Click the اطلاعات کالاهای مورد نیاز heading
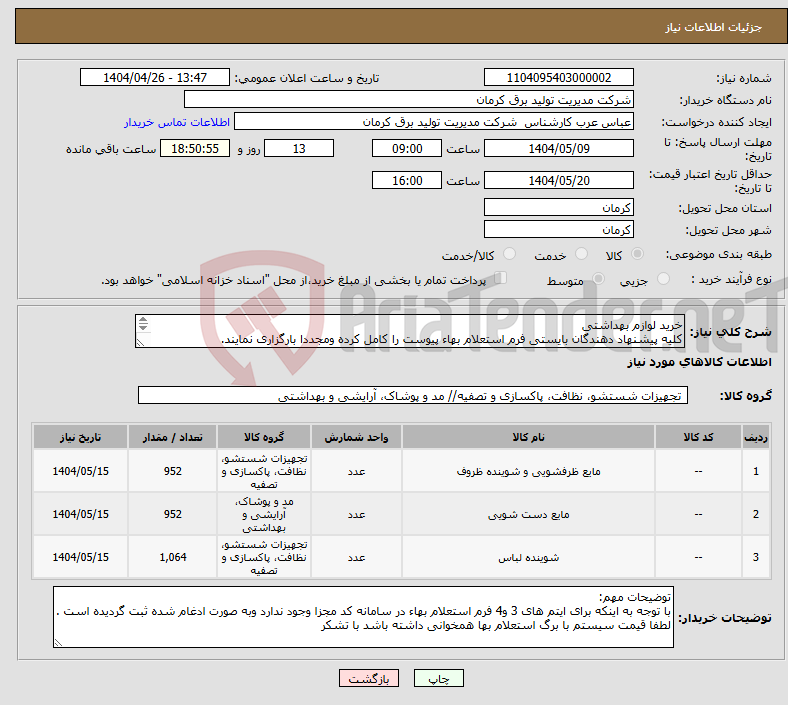The width and height of the screenshot is (788, 705). 699,362
